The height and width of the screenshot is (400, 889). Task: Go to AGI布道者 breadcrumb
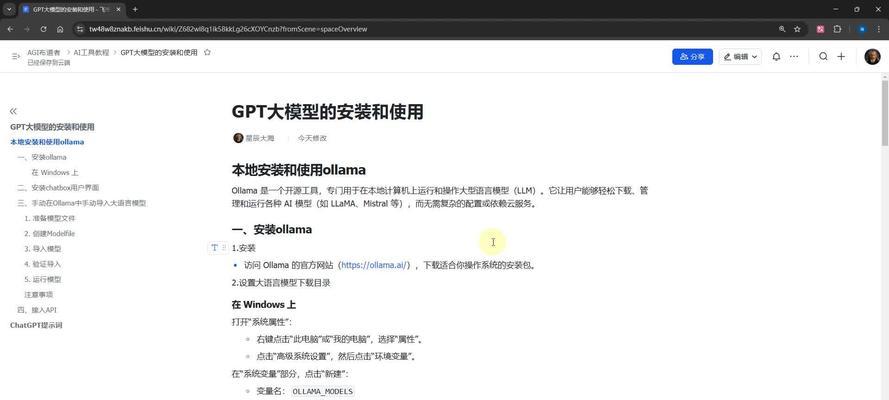(x=44, y=52)
